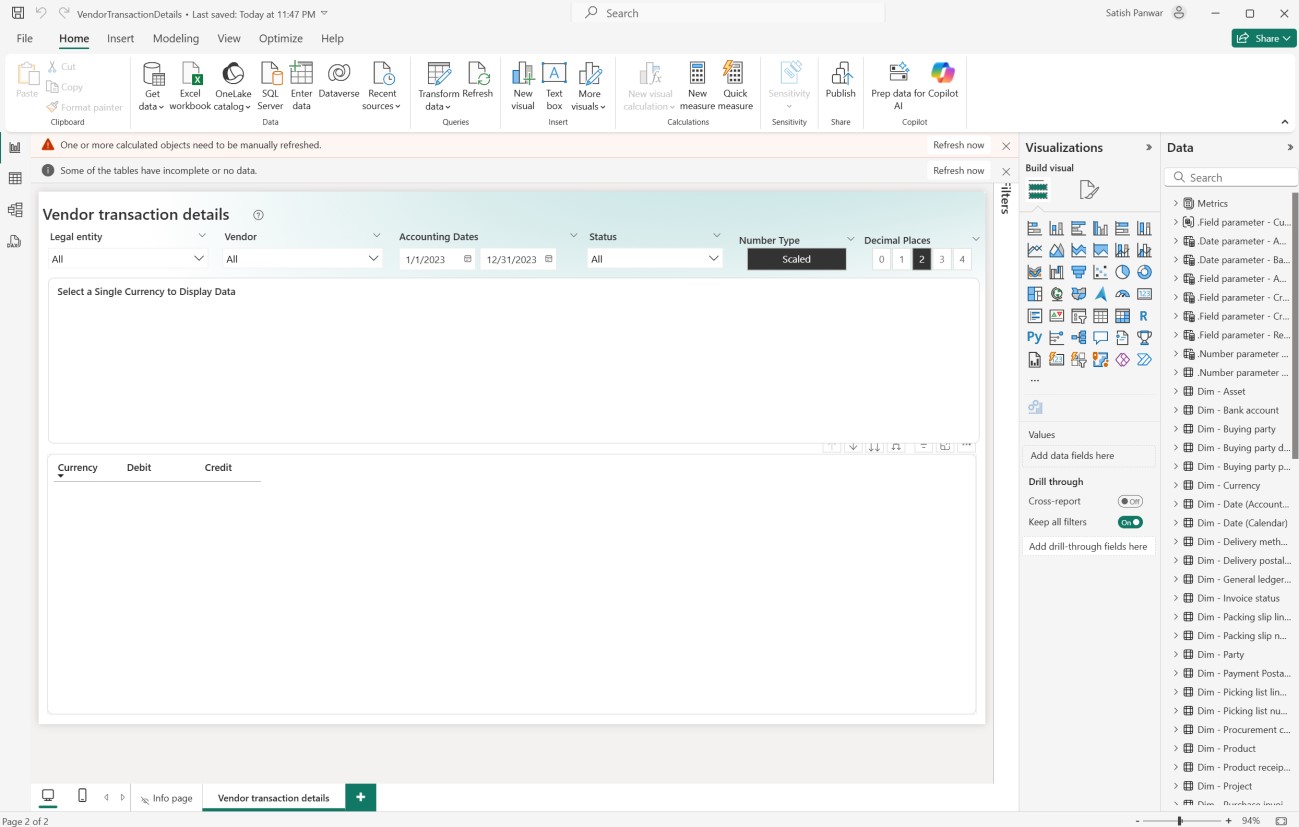This screenshot has width=1299, height=827.
Task: Open the Status slicer dropdown
Action: [x=655, y=259]
